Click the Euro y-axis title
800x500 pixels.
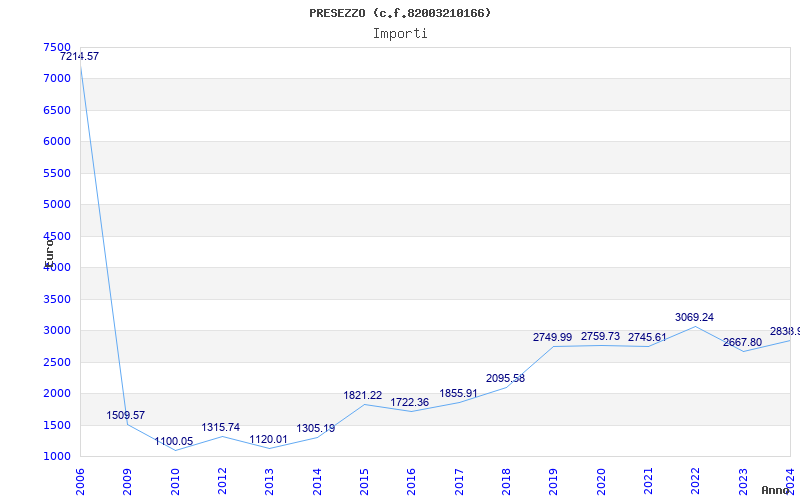[x=49, y=253]
